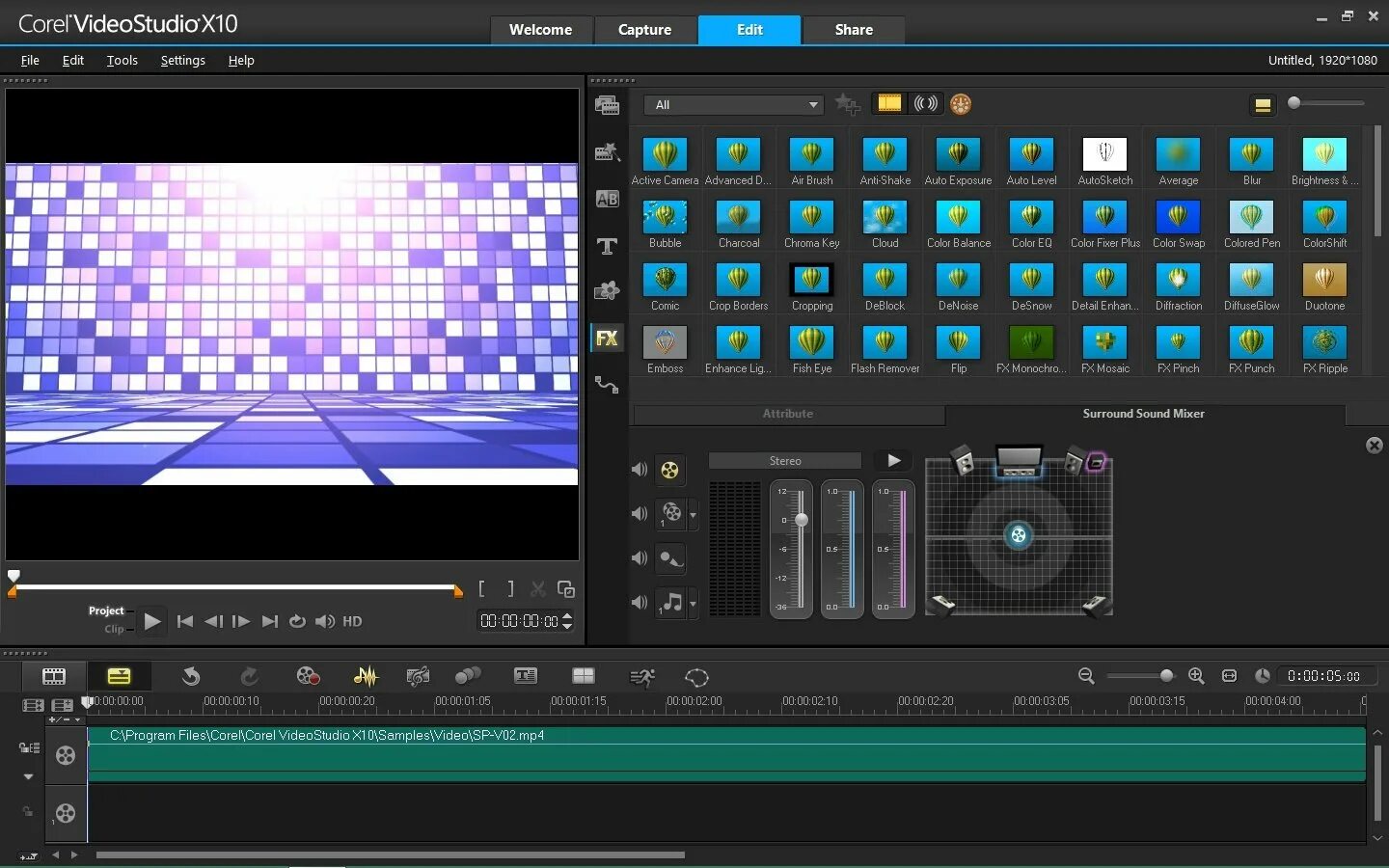
Task: Open the Media library panel icon
Action: pos(607,105)
